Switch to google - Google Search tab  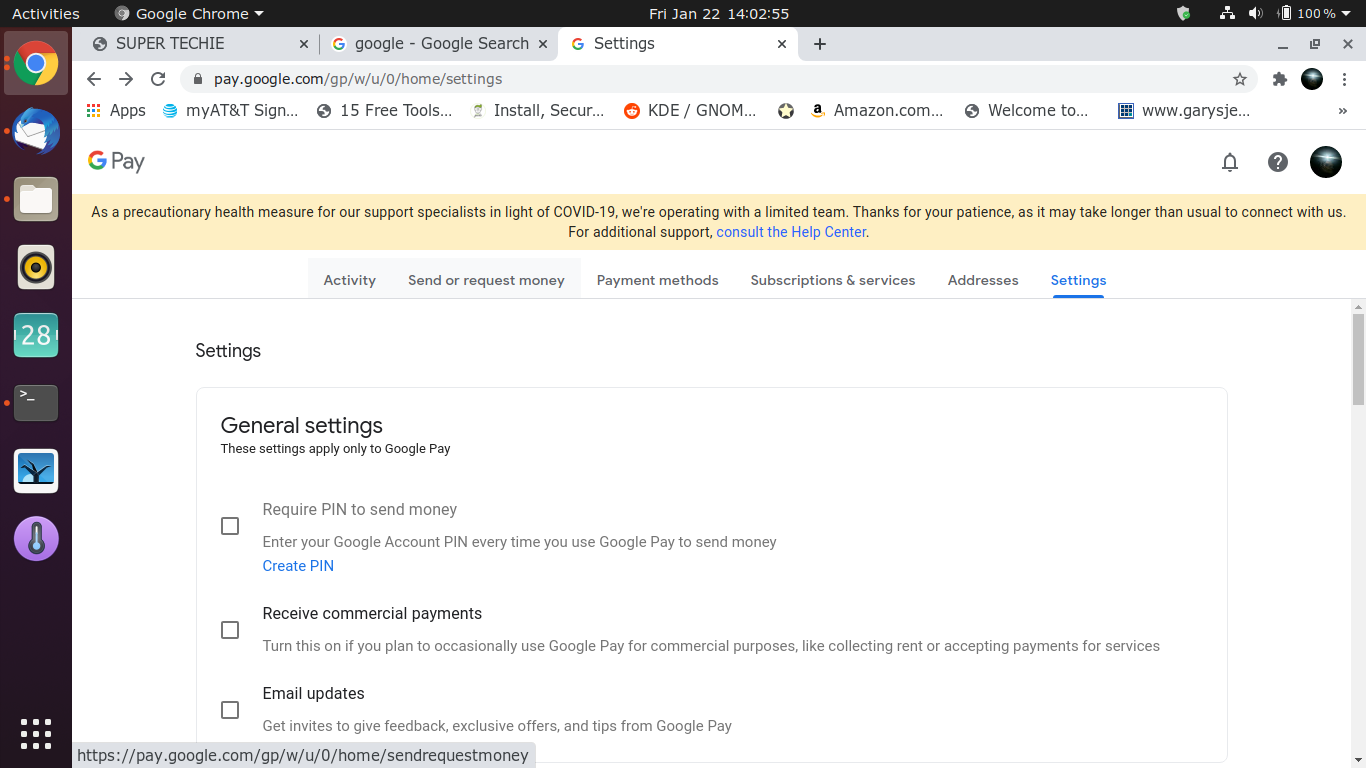439,44
